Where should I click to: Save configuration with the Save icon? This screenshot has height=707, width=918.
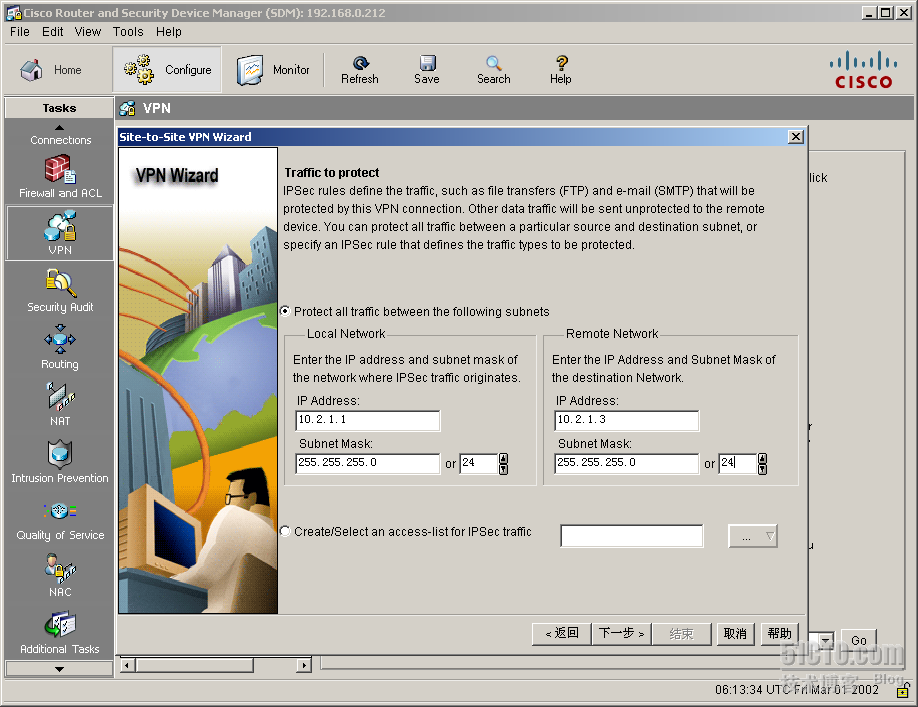pos(426,70)
